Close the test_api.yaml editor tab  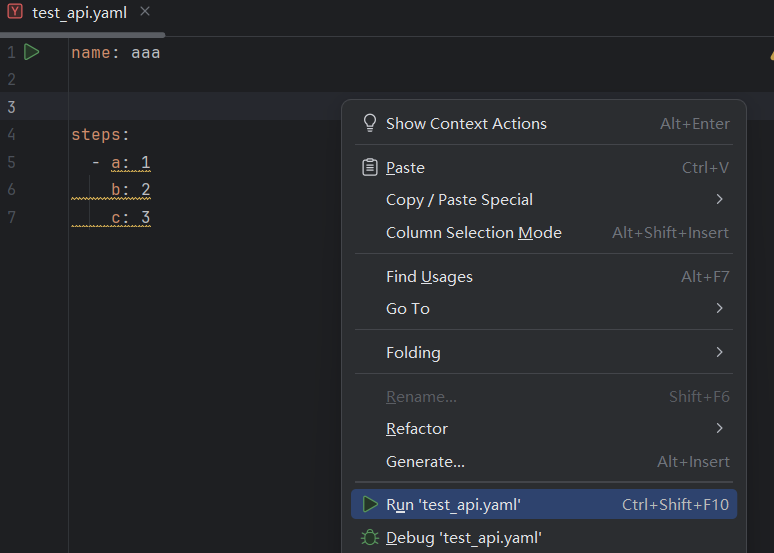pos(145,12)
